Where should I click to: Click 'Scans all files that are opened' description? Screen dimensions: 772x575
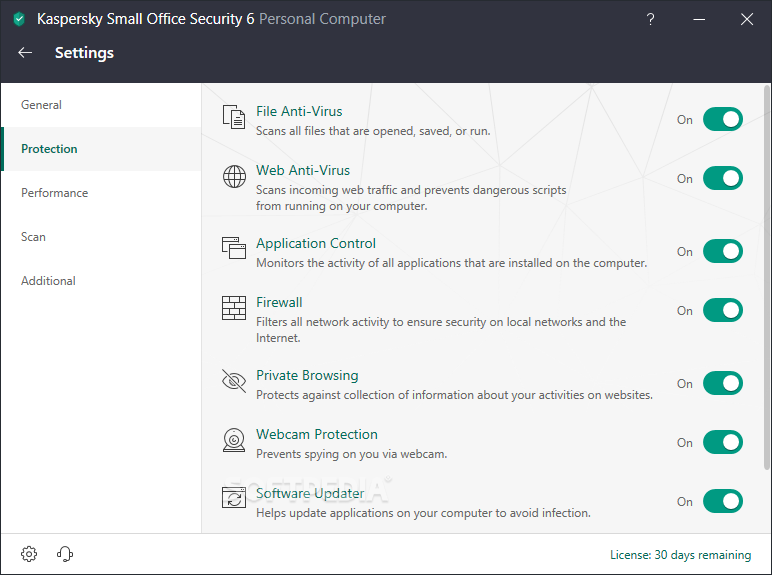[373, 131]
